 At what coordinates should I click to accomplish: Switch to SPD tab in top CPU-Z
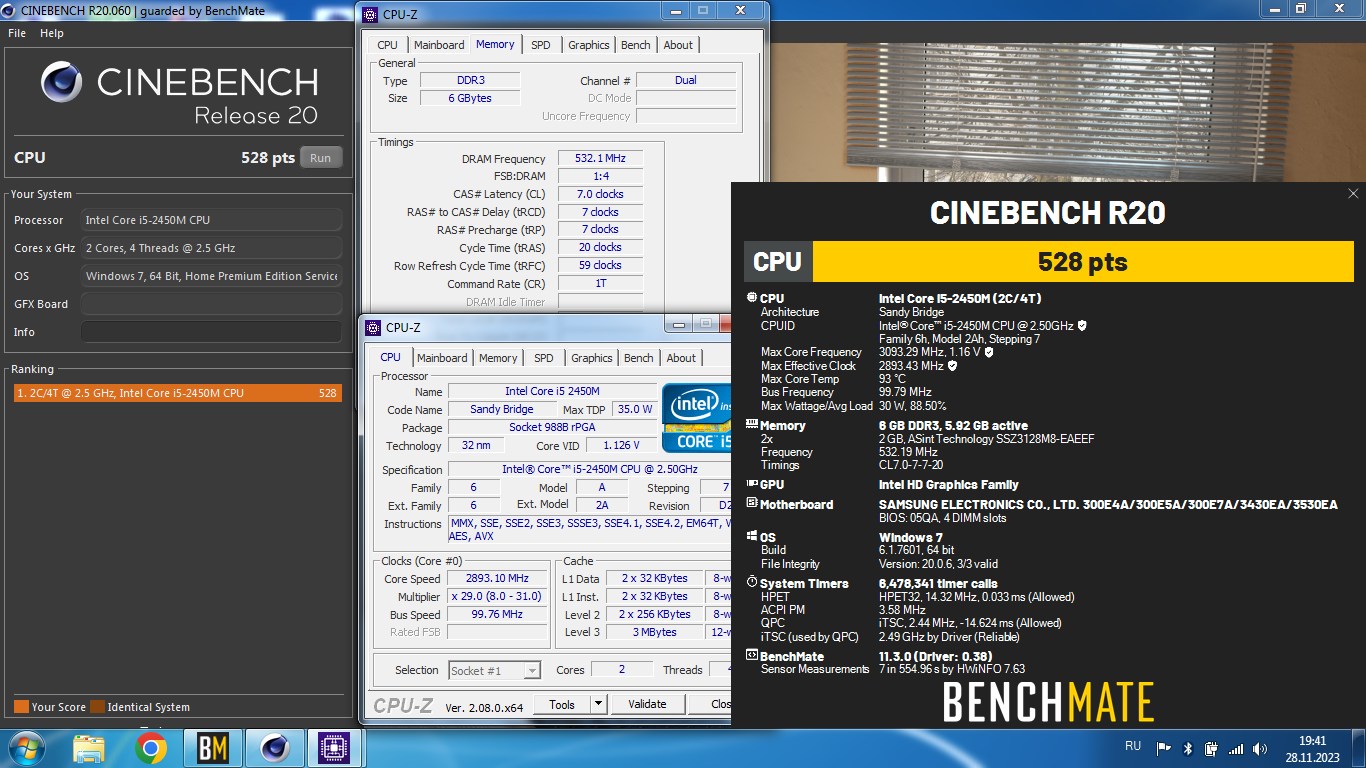pos(541,45)
